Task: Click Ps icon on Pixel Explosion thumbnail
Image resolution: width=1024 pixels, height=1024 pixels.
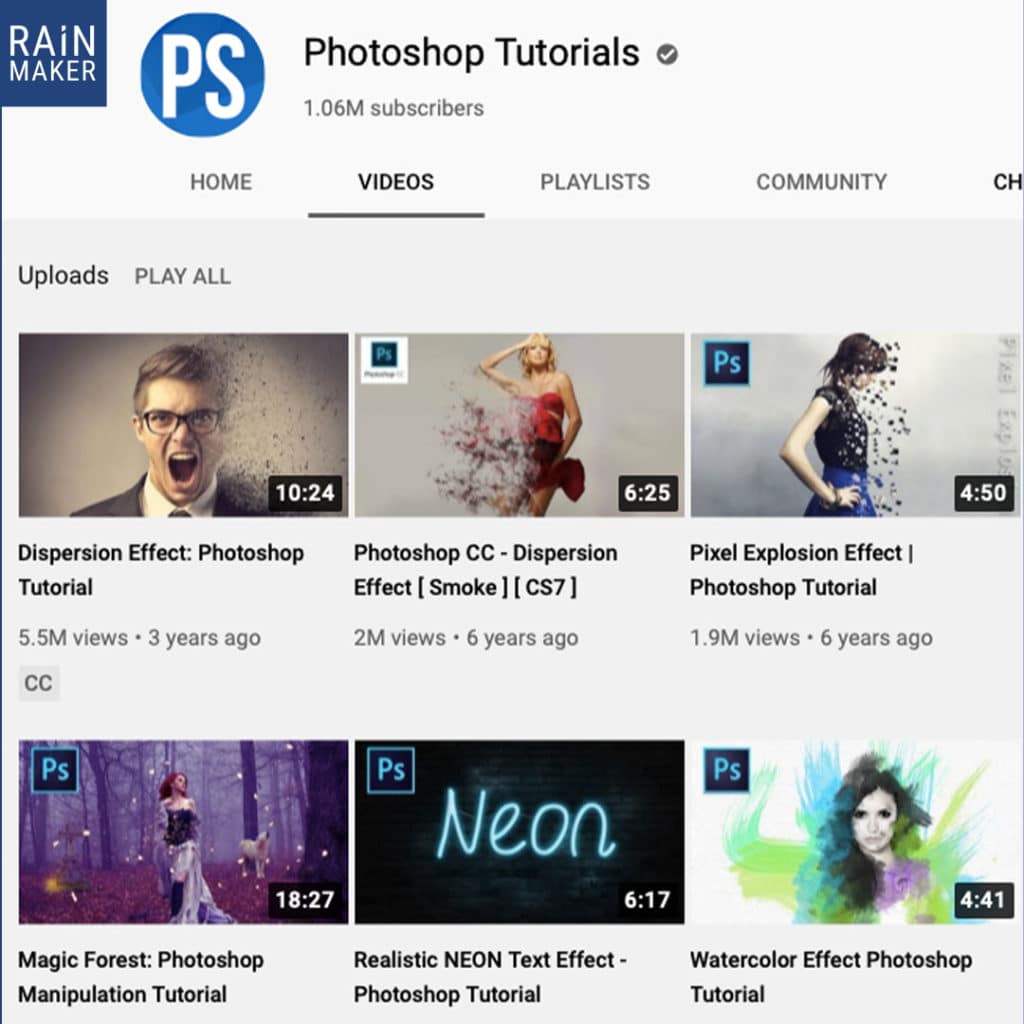Action: click(x=726, y=363)
